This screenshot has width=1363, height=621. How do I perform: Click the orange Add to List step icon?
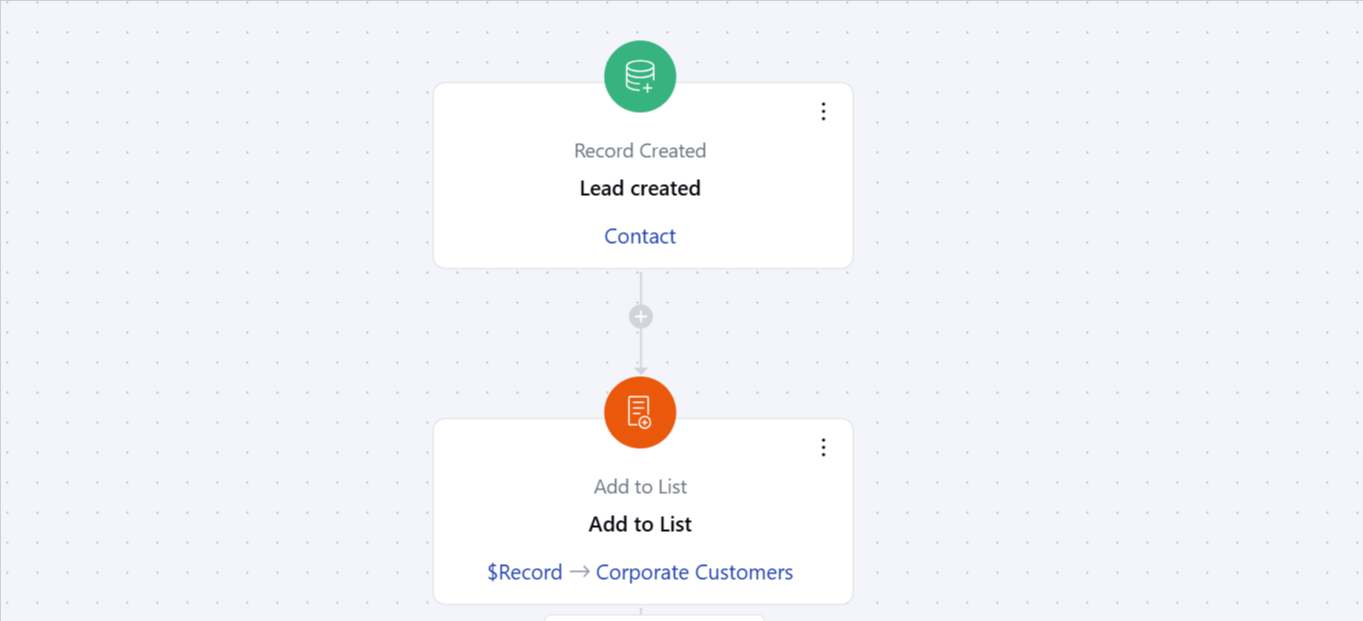point(640,412)
